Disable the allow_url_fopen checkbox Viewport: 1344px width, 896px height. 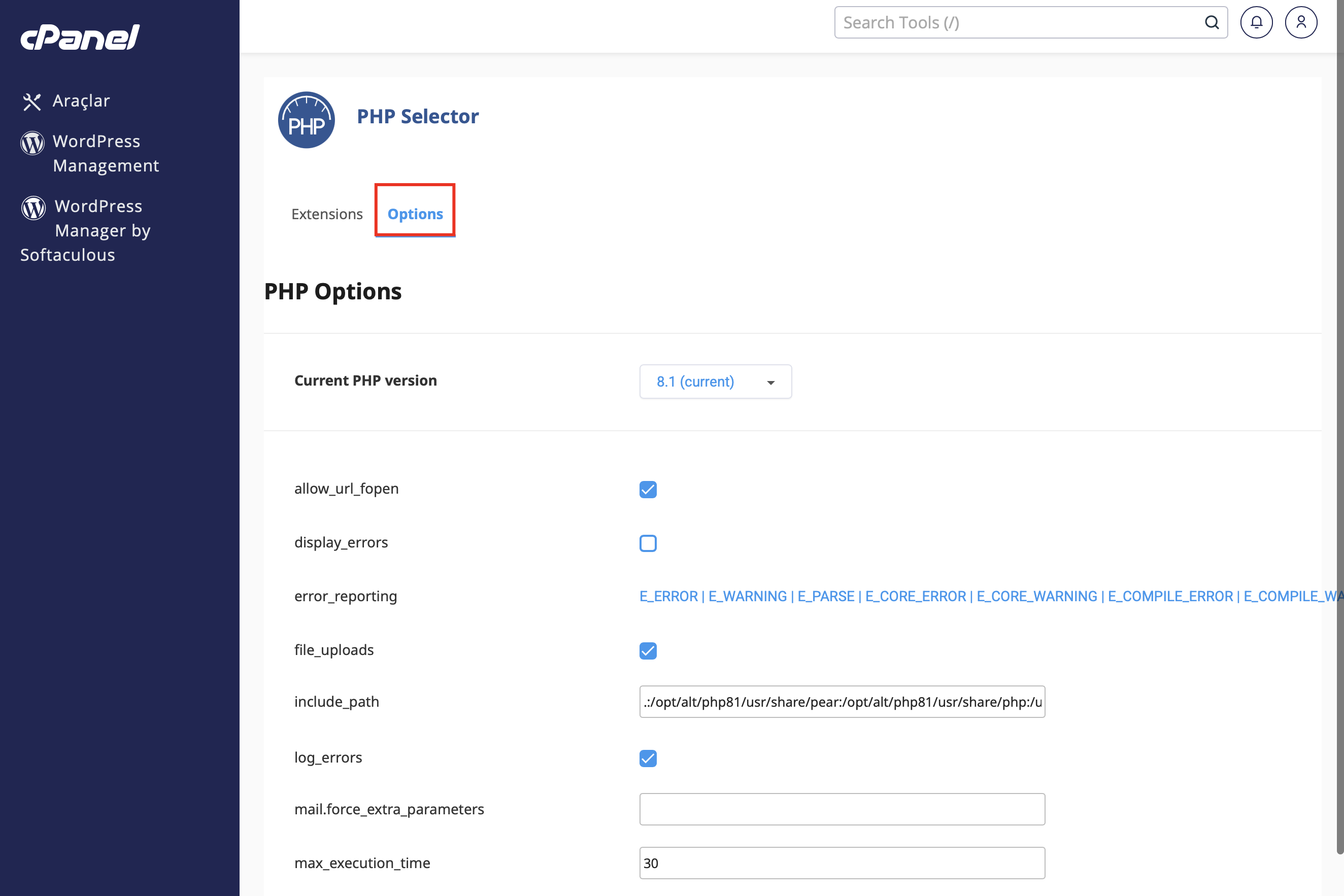(648, 490)
